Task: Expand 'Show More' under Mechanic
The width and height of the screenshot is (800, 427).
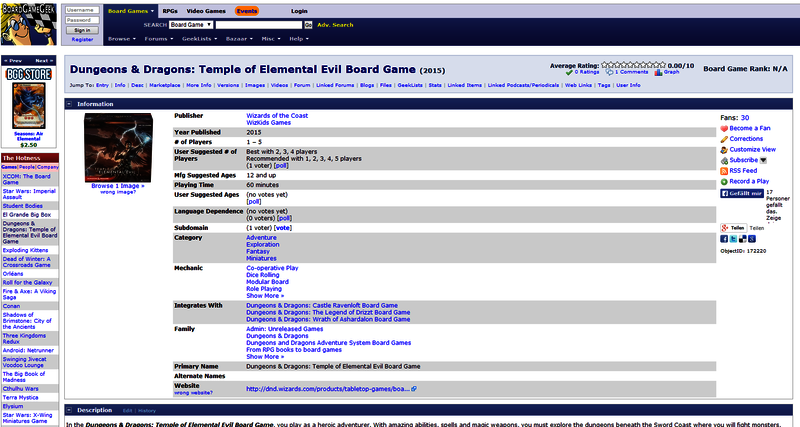Action: 265,296
